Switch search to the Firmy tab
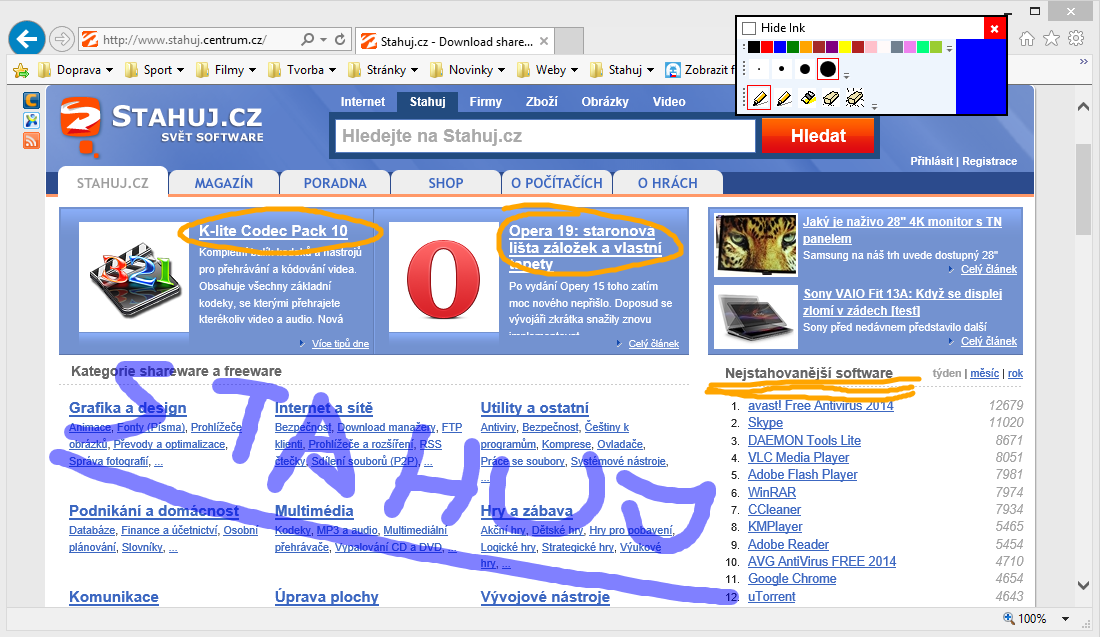Screen dimensions: 1100x637 485,102
